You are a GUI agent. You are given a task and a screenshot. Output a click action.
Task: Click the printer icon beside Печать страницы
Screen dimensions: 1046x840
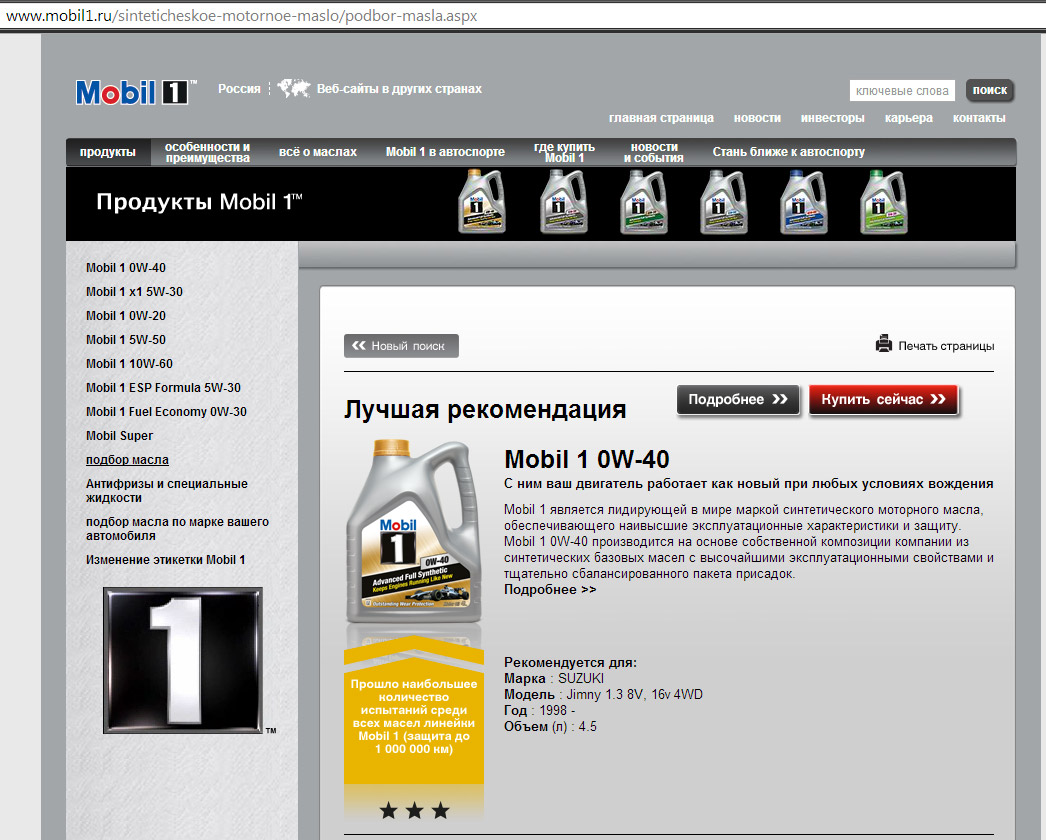click(884, 345)
